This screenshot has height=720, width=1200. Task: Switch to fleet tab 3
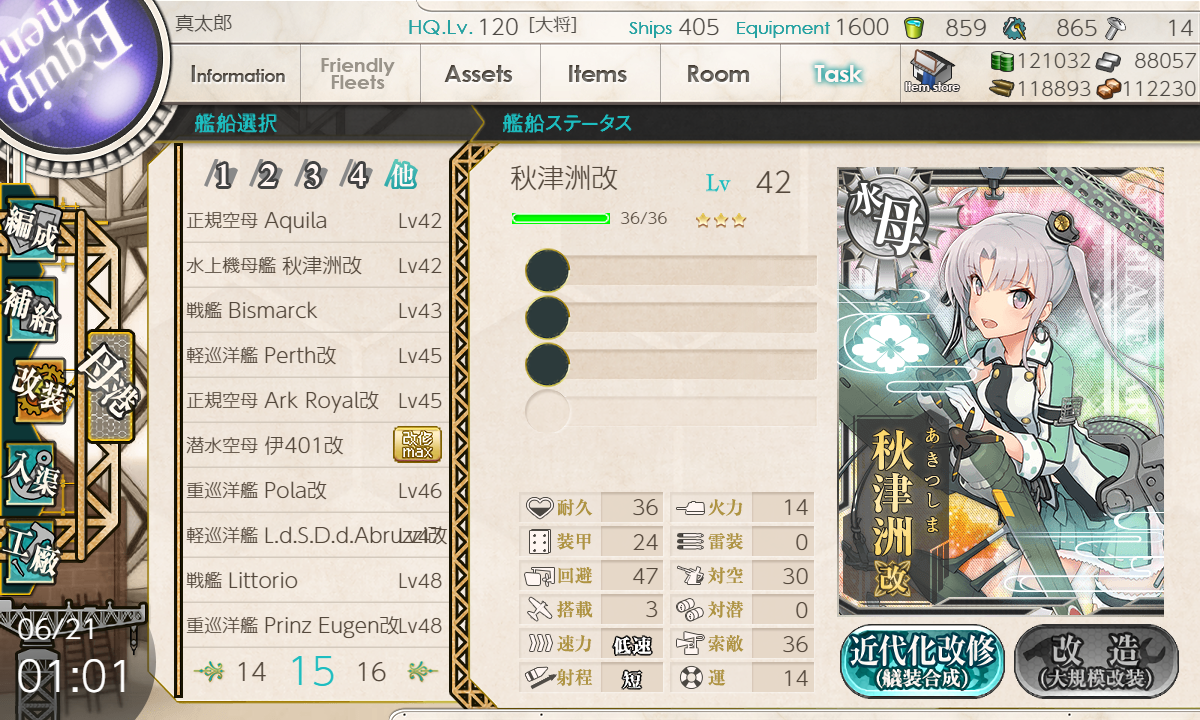coord(312,177)
